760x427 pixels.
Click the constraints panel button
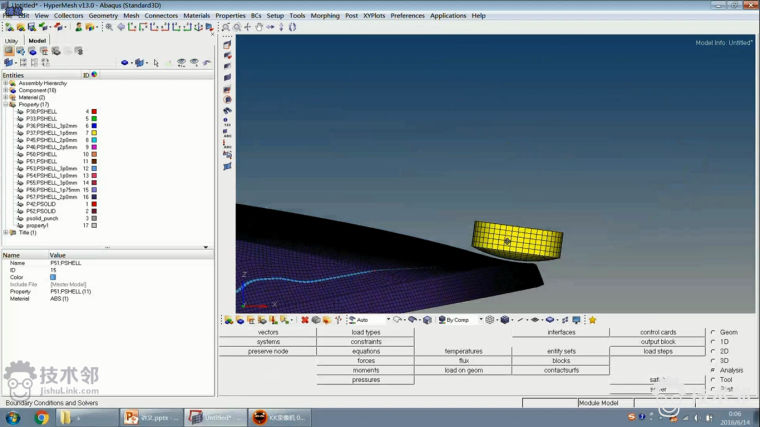click(365, 342)
